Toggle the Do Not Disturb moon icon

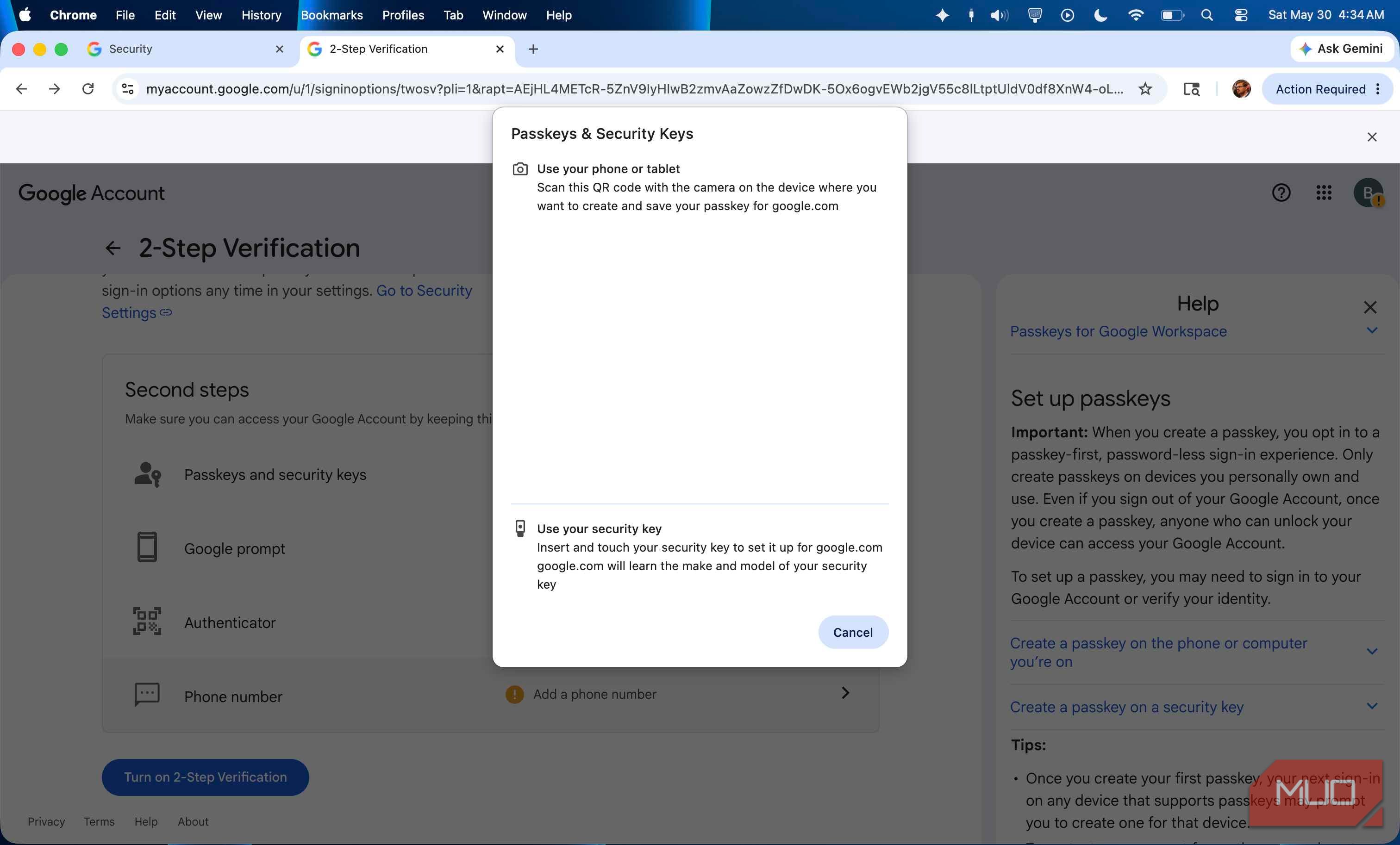[x=1100, y=15]
